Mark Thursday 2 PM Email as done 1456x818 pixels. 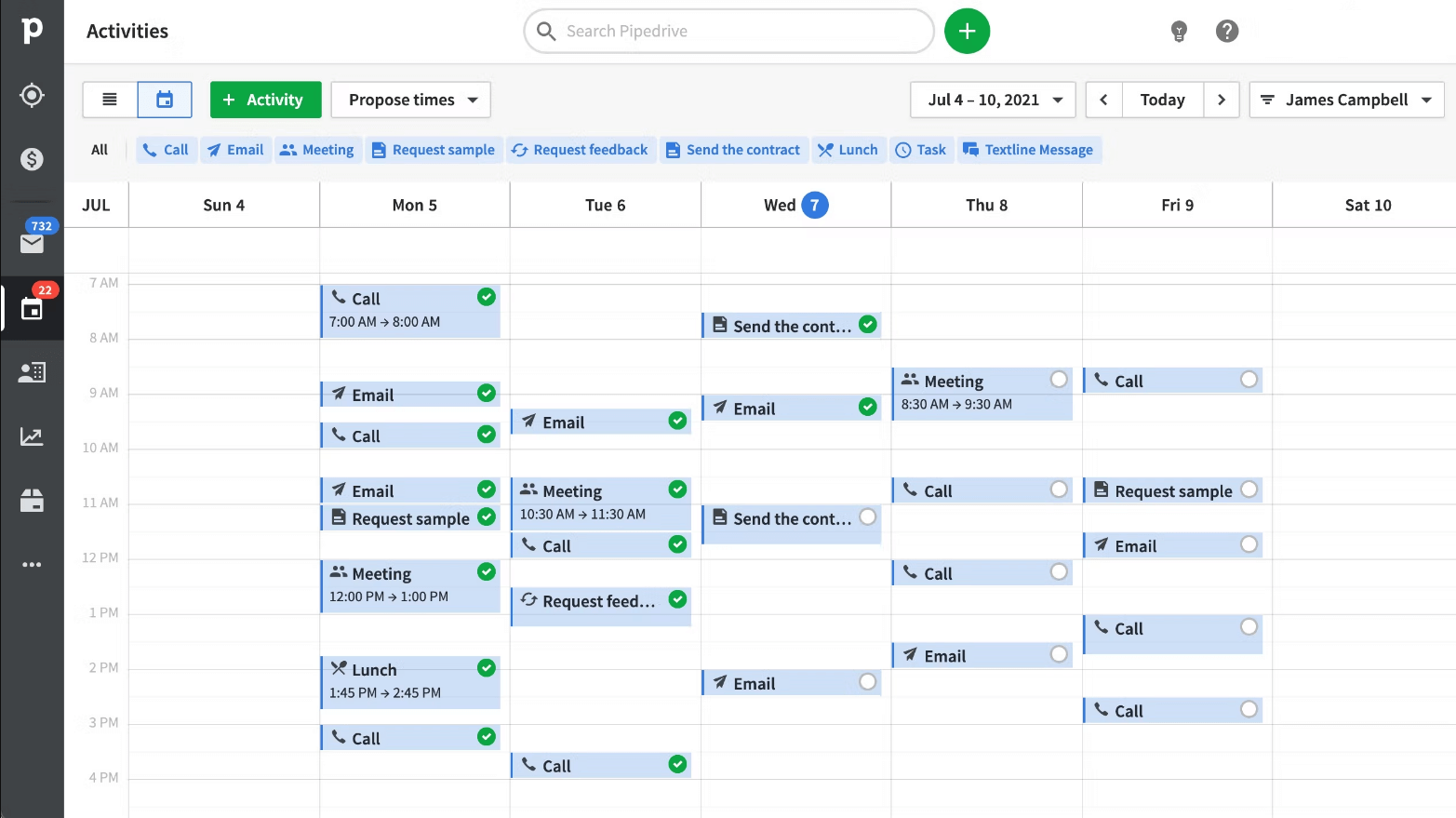[x=1059, y=654]
